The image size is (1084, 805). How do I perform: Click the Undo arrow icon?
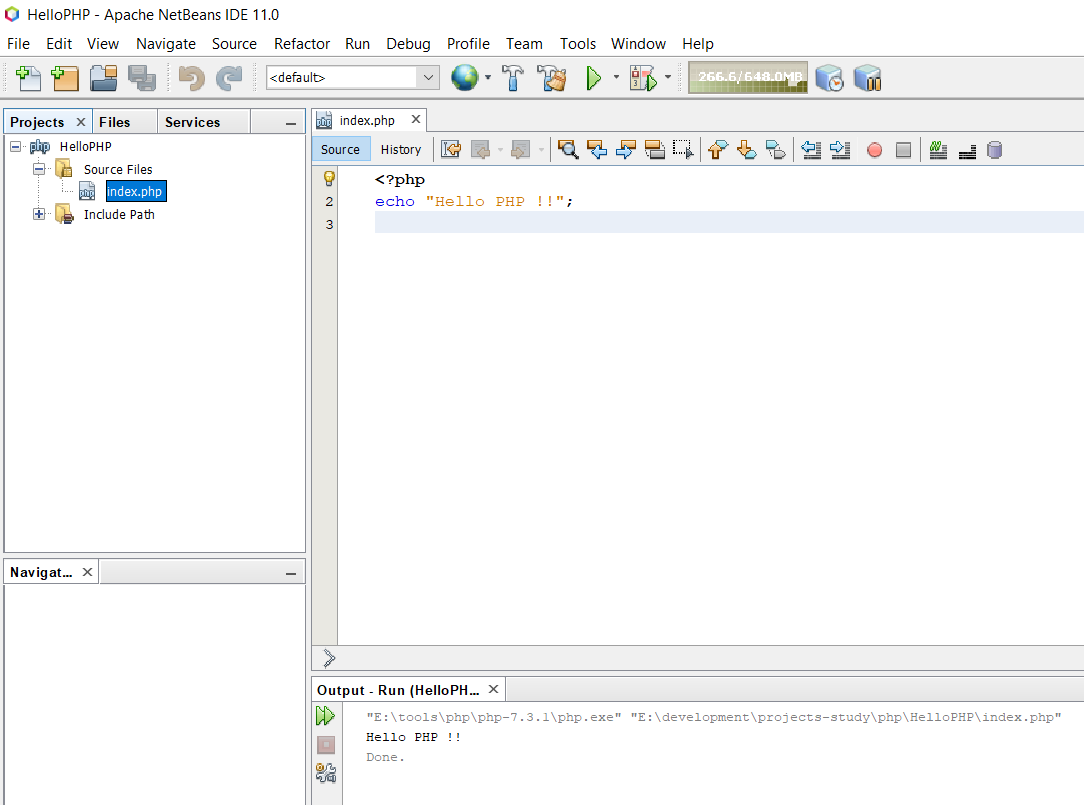[x=191, y=78]
